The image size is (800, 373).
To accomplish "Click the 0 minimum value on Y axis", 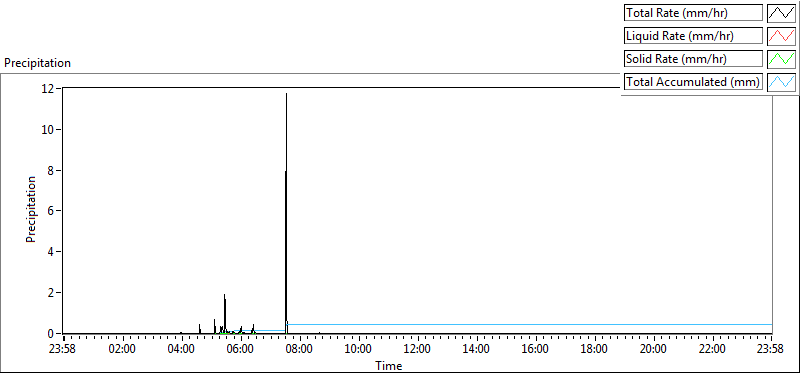I will pos(52,334).
